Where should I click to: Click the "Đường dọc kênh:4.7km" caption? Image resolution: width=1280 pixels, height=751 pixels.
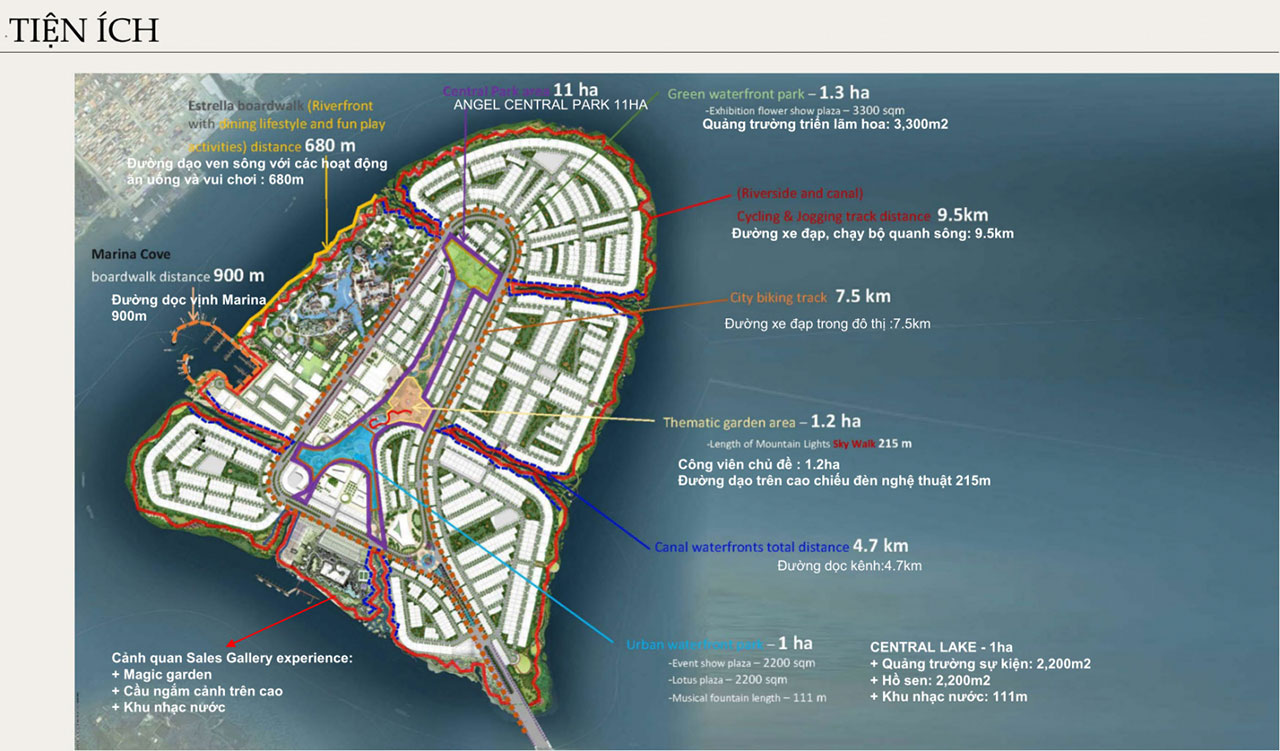pos(849,566)
